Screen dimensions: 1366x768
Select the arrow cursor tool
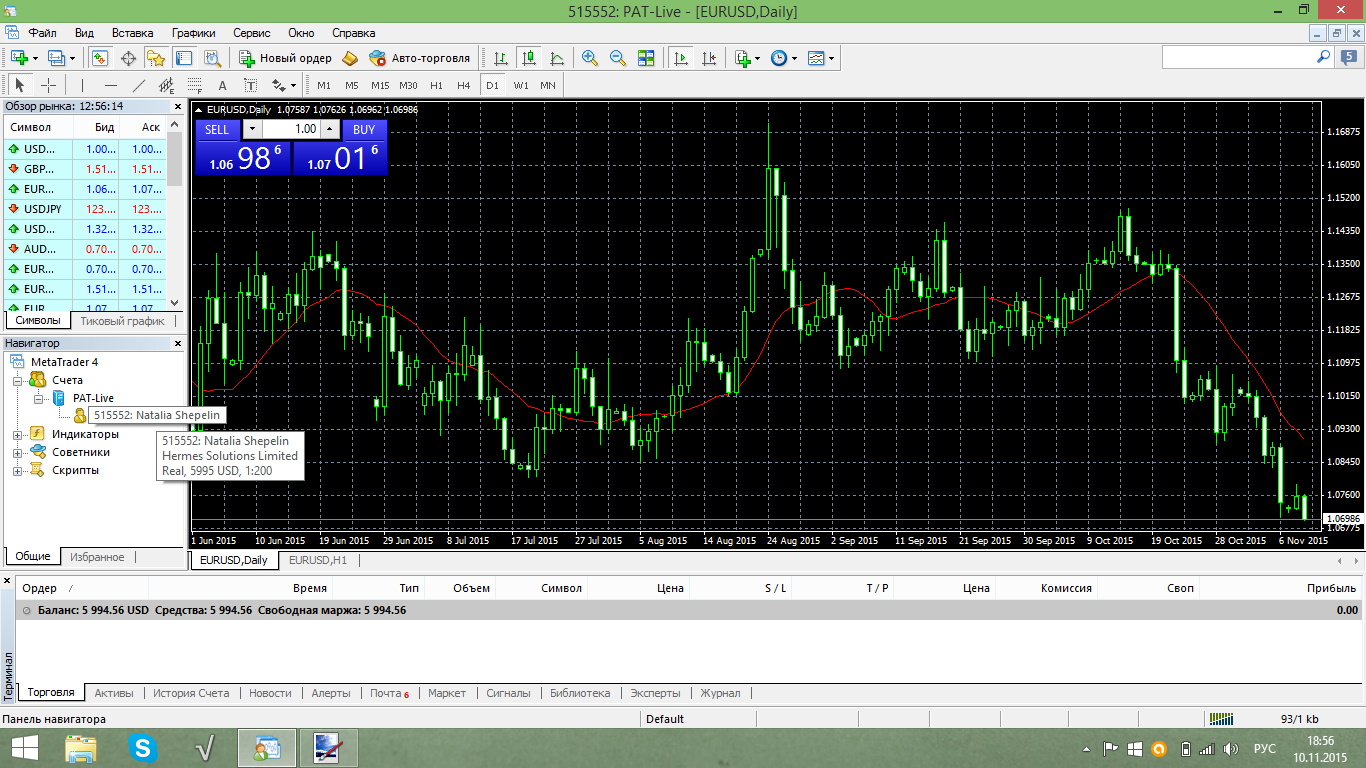click(x=19, y=85)
